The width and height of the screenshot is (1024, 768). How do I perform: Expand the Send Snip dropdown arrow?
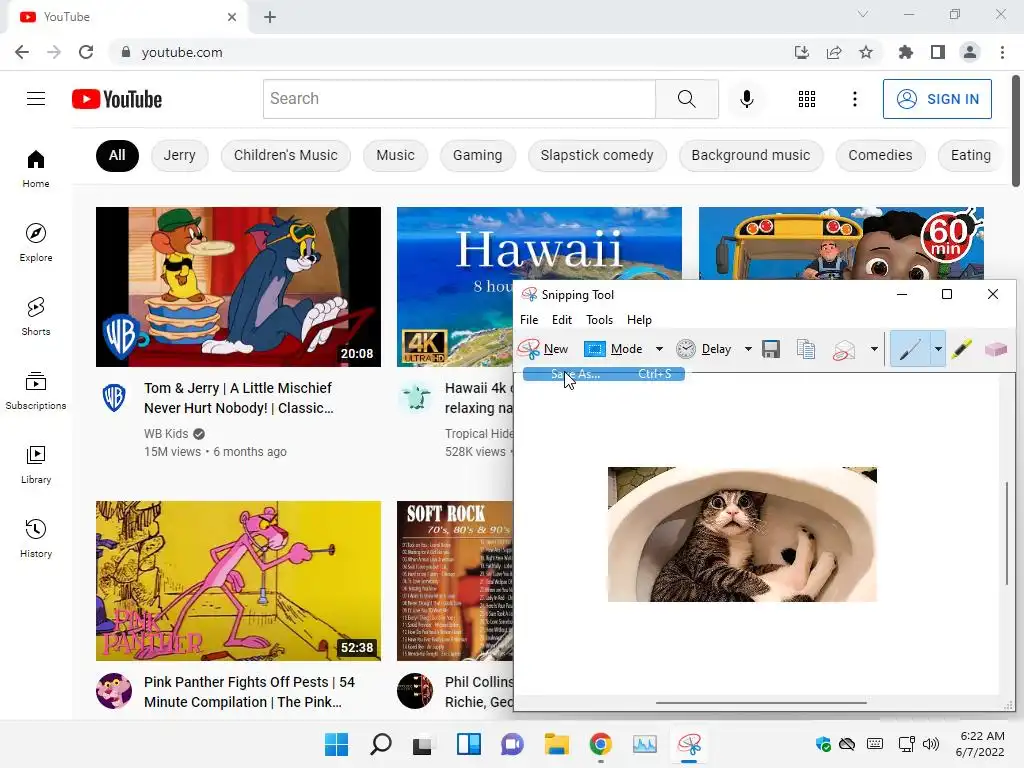[x=874, y=349]
